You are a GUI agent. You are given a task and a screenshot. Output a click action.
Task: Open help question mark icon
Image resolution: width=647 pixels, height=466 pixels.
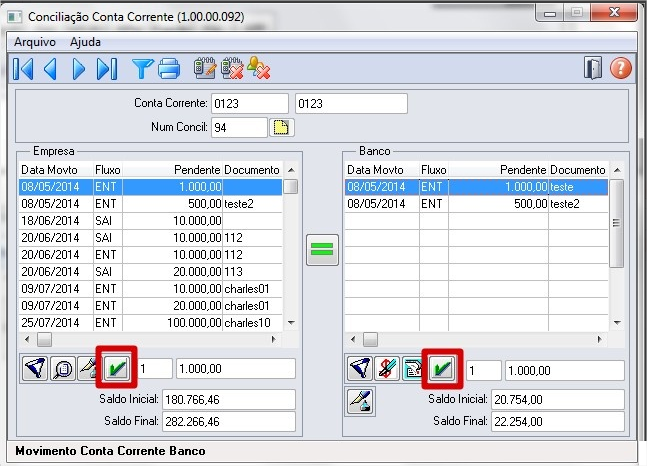(x=621, y=68)
